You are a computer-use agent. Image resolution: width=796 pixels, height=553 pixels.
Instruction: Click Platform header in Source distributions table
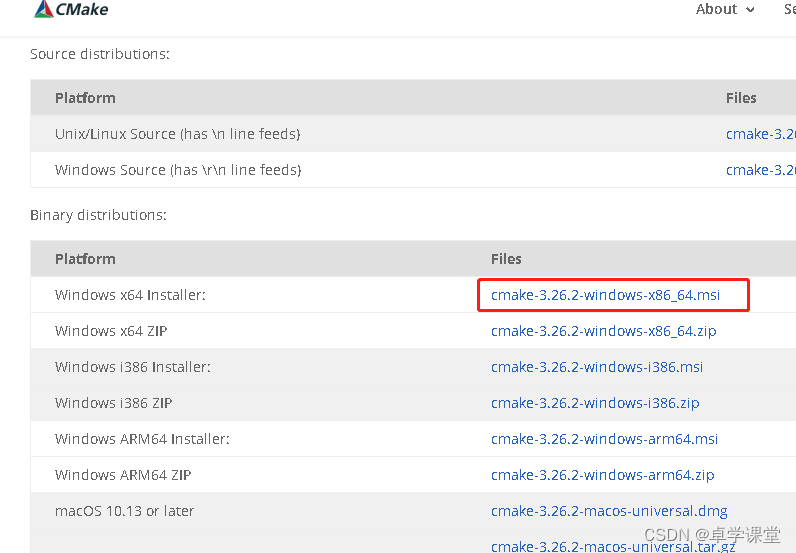pos(85,98)
